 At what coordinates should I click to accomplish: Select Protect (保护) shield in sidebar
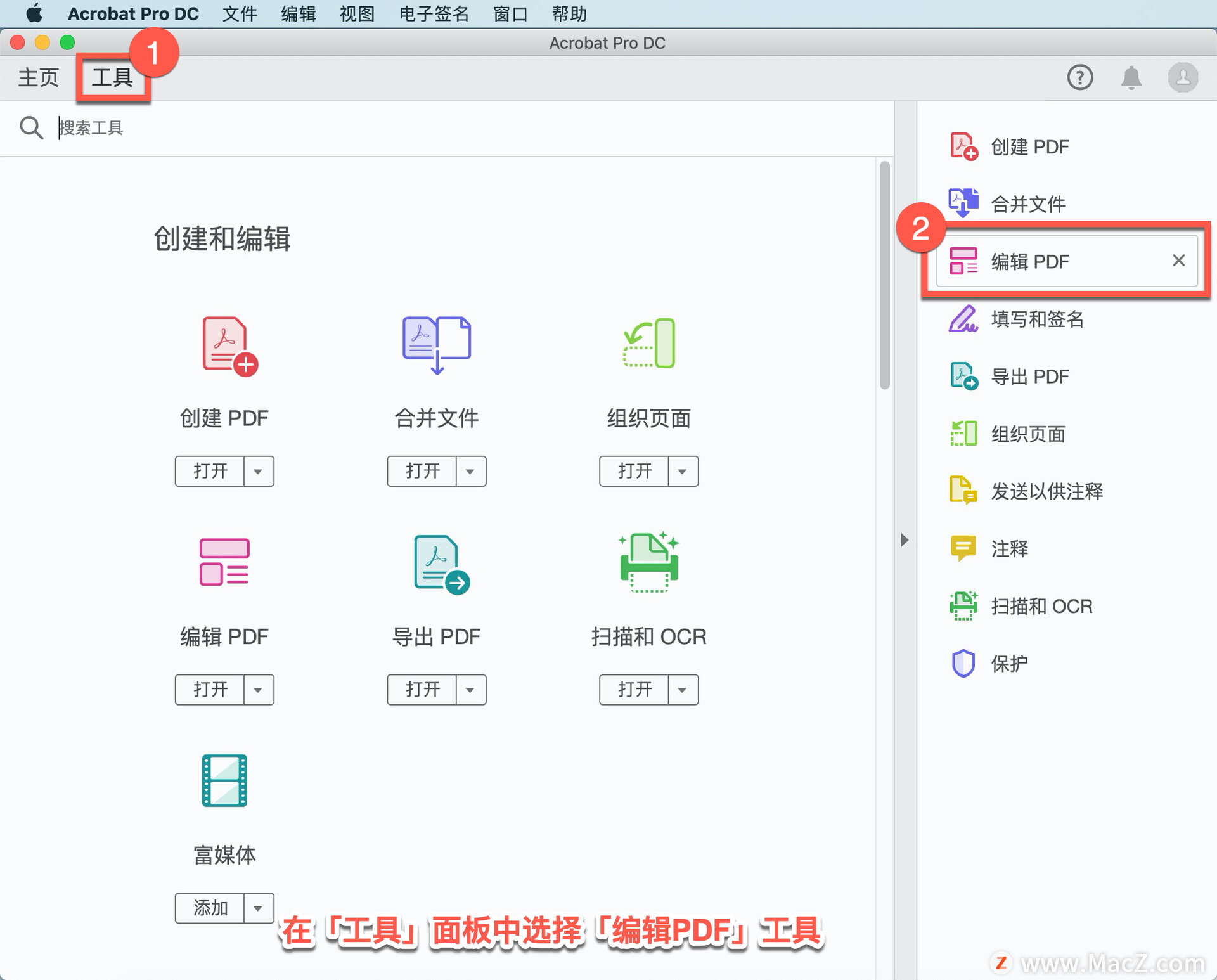pos(1008,664)
